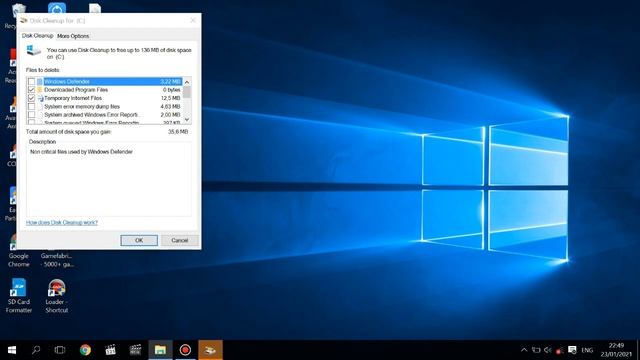Click the 0 bytes size value
The image size is (640, 360).
point(171,90)
